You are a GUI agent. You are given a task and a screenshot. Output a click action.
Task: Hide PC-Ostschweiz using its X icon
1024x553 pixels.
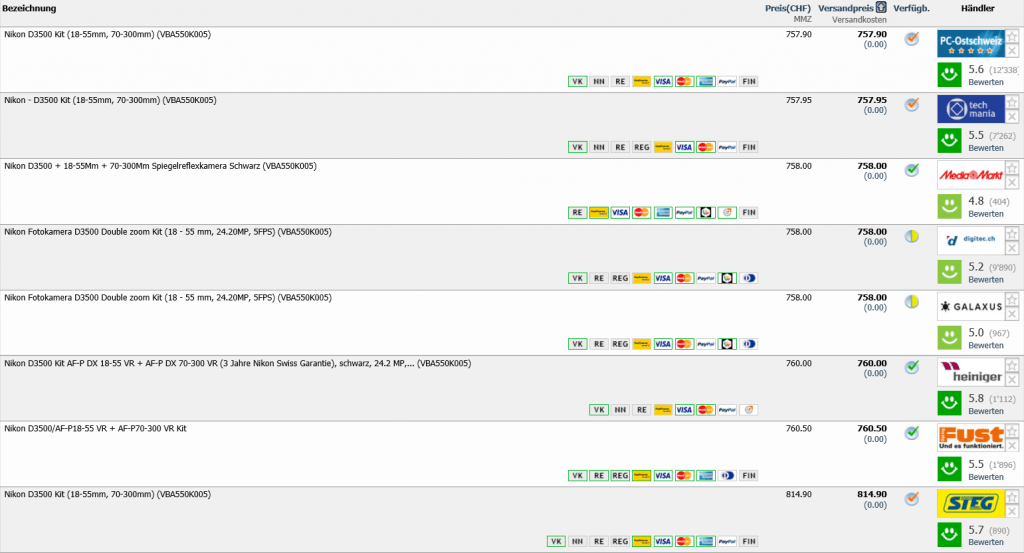pos(1012,51)
